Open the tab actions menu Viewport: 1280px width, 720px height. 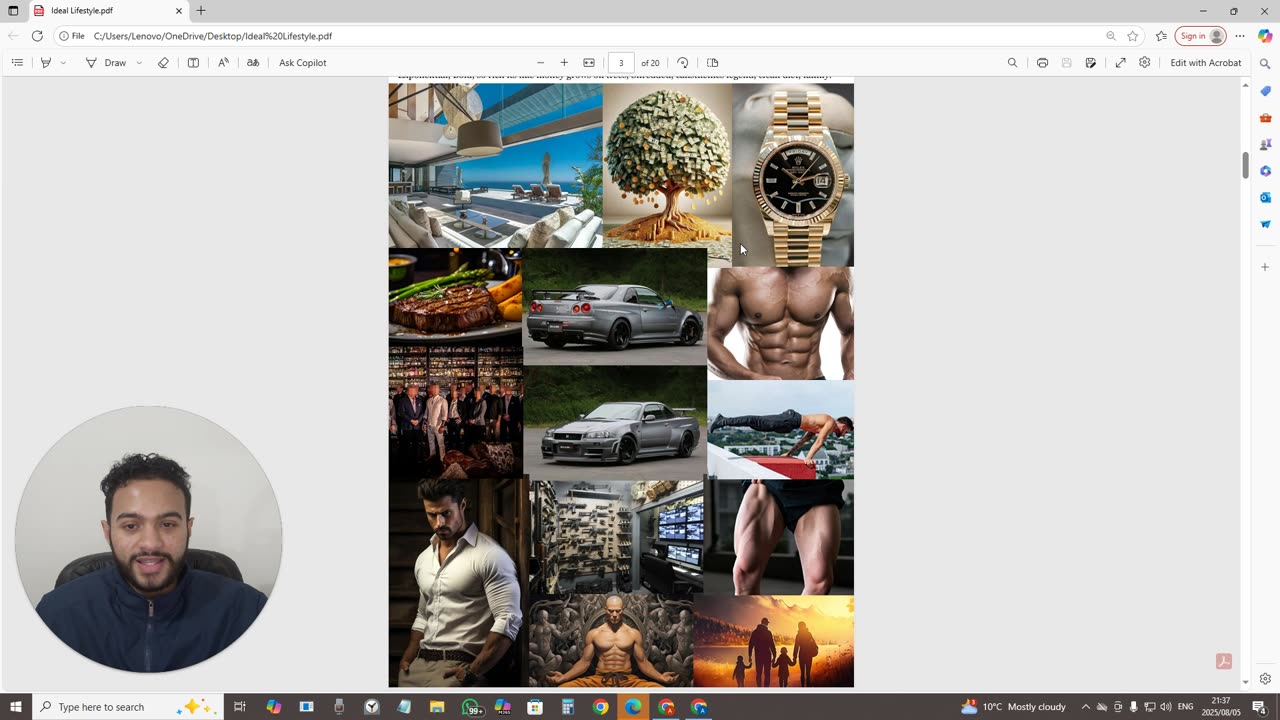pyautogui.click(x=13, y=11)
